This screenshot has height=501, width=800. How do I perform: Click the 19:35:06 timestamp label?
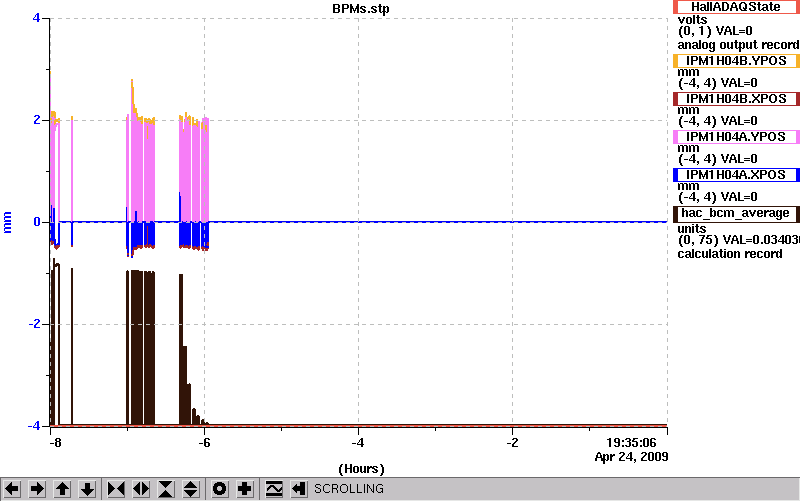tap(631, 442)
